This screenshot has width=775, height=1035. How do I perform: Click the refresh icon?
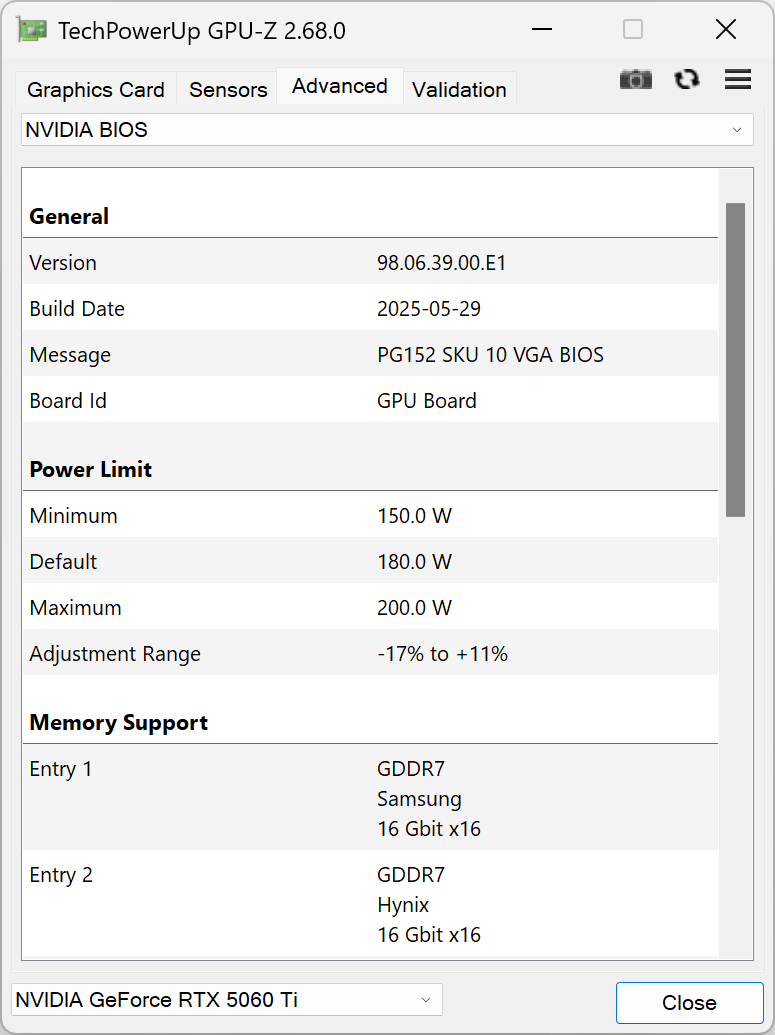point(687,80)
